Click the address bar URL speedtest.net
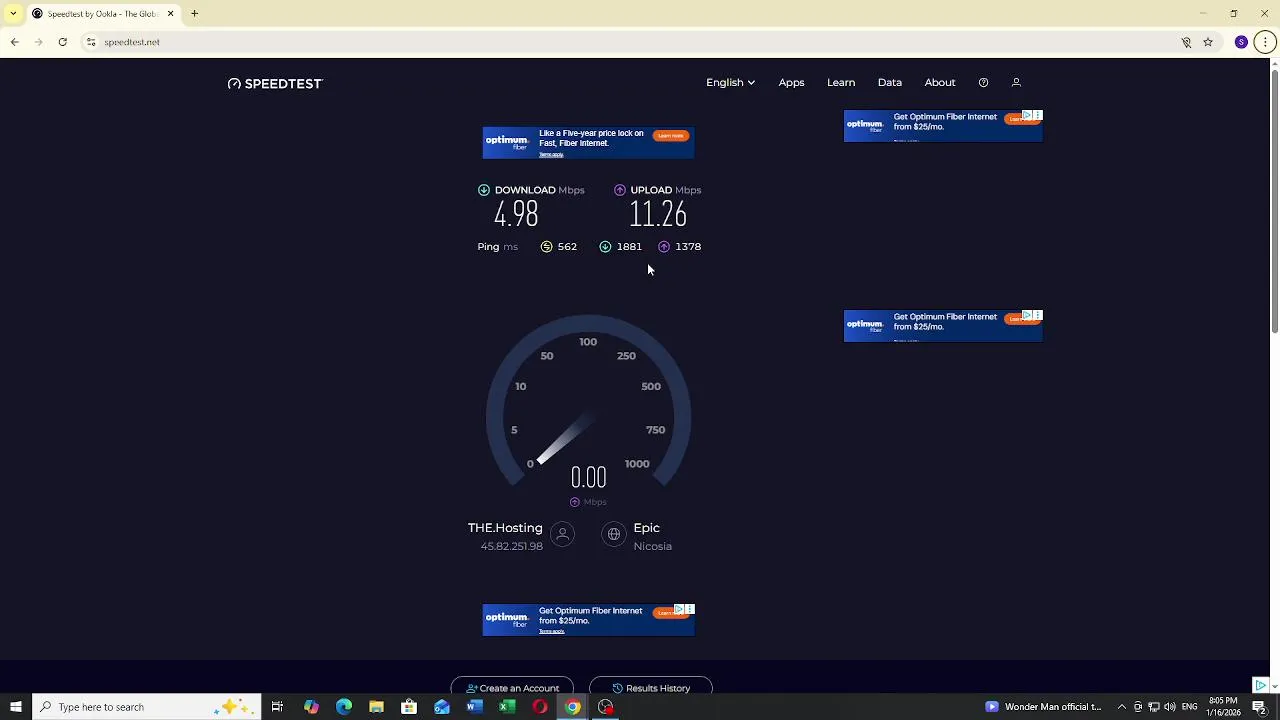The height and width of the screenshot is (720, 1280). point(132,42)
